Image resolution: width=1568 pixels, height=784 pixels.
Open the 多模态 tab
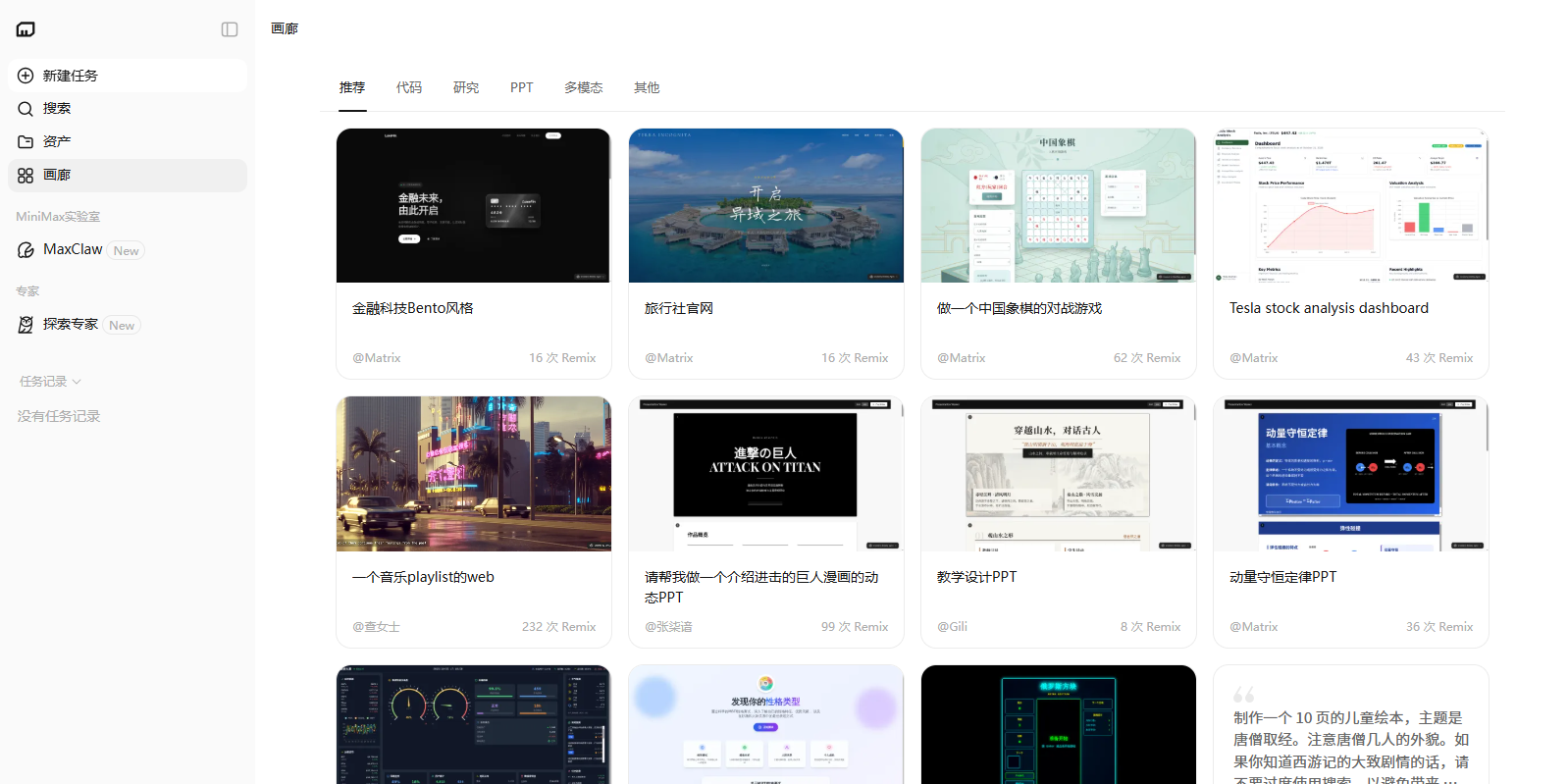(x=583, y=87)
